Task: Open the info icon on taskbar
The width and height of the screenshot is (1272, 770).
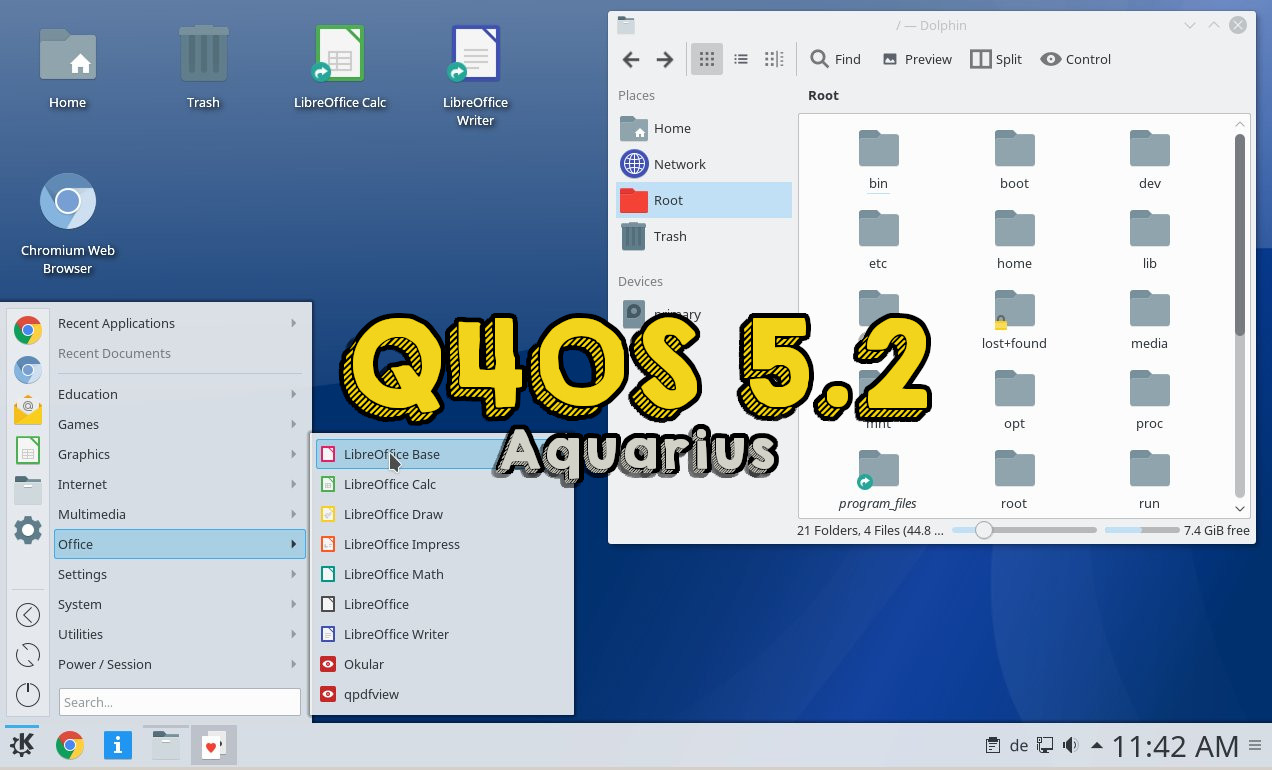Action: tap(118, 746)
